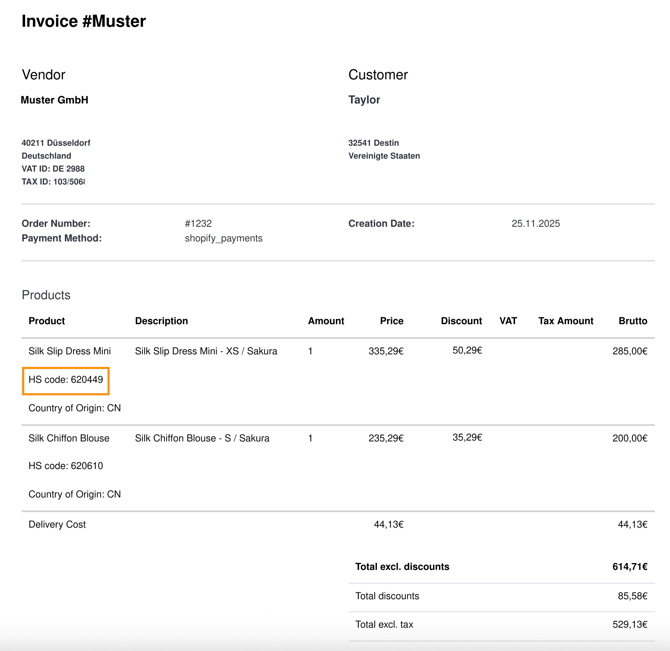Image resolution: width=670 pixels, height=651 pixels.
Task: Select order number #1232
Action: coord(198,224)
